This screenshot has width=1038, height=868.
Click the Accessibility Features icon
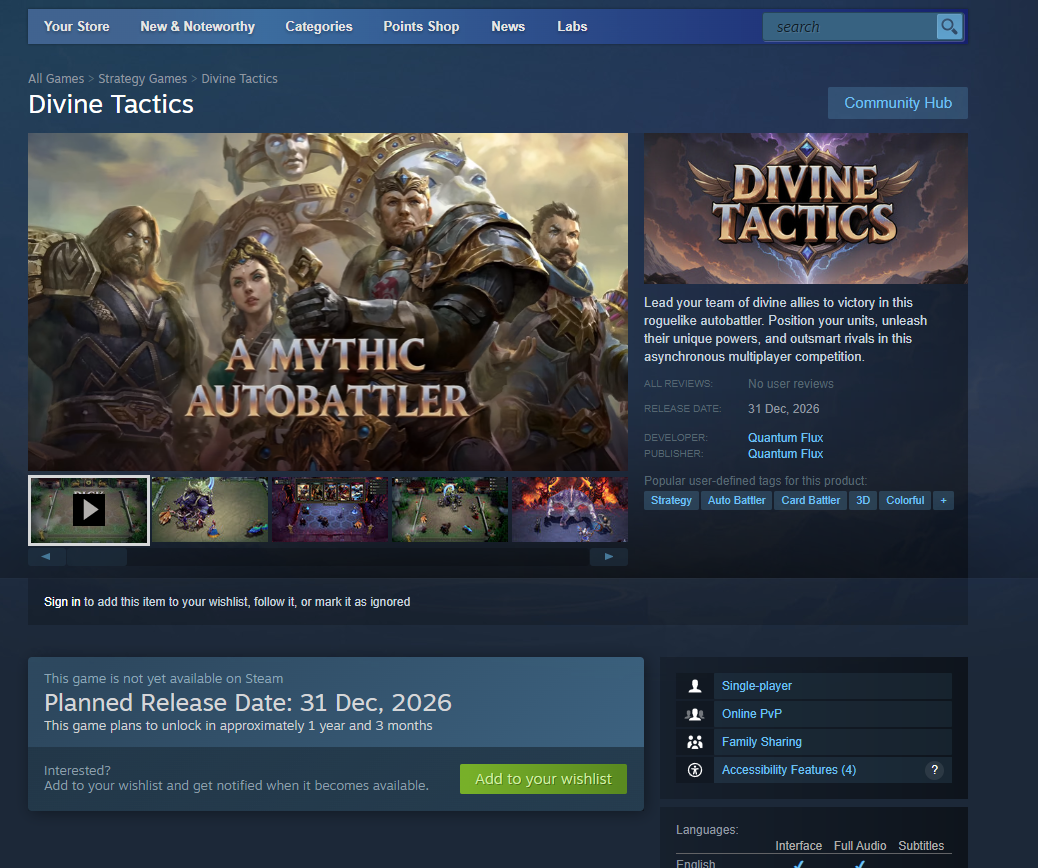(694, 769)
